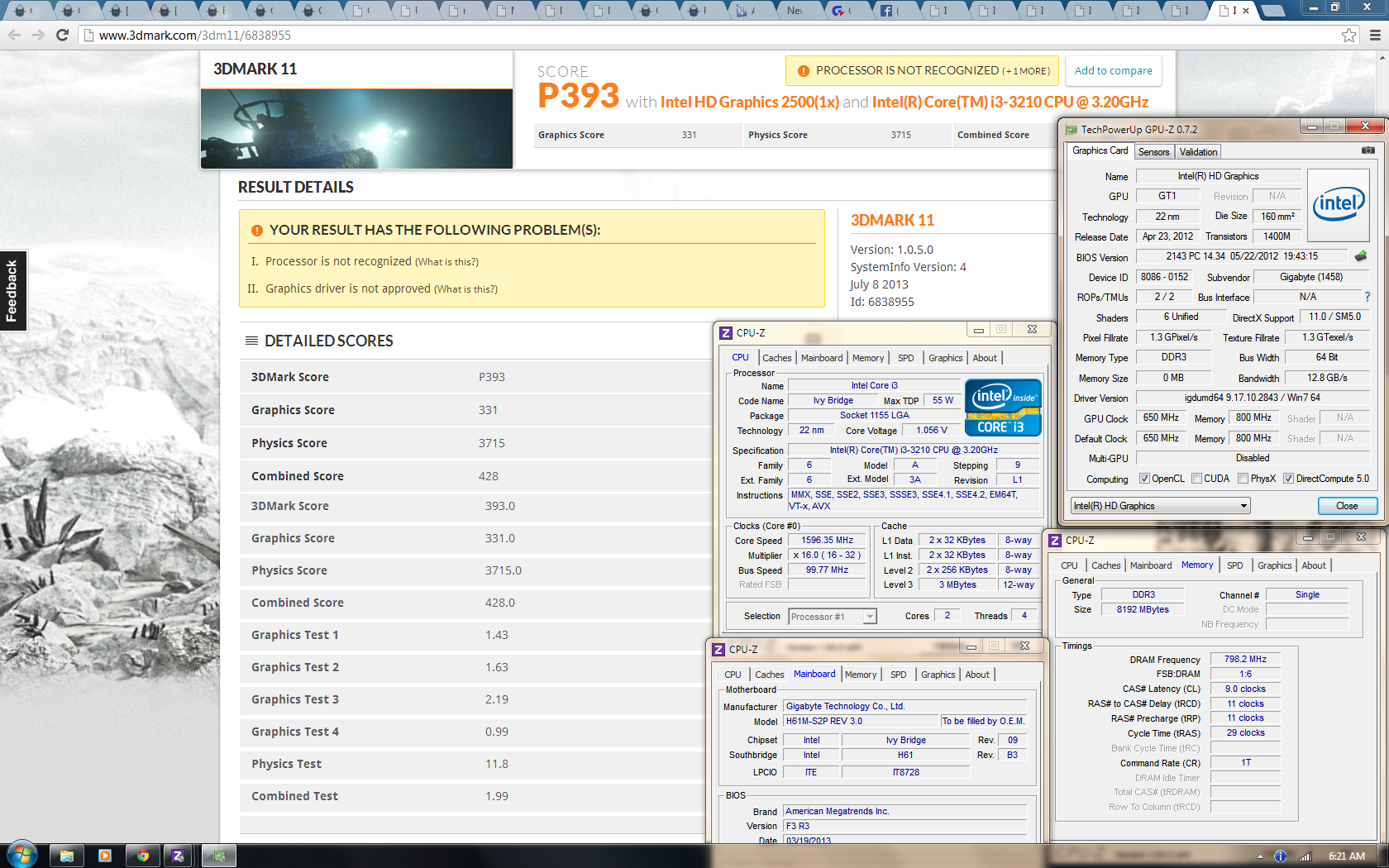Click the BIOS save chip icon in GPU-Z
Viewport: 1389px width, 868px height.
click(x=1361, y=256)
